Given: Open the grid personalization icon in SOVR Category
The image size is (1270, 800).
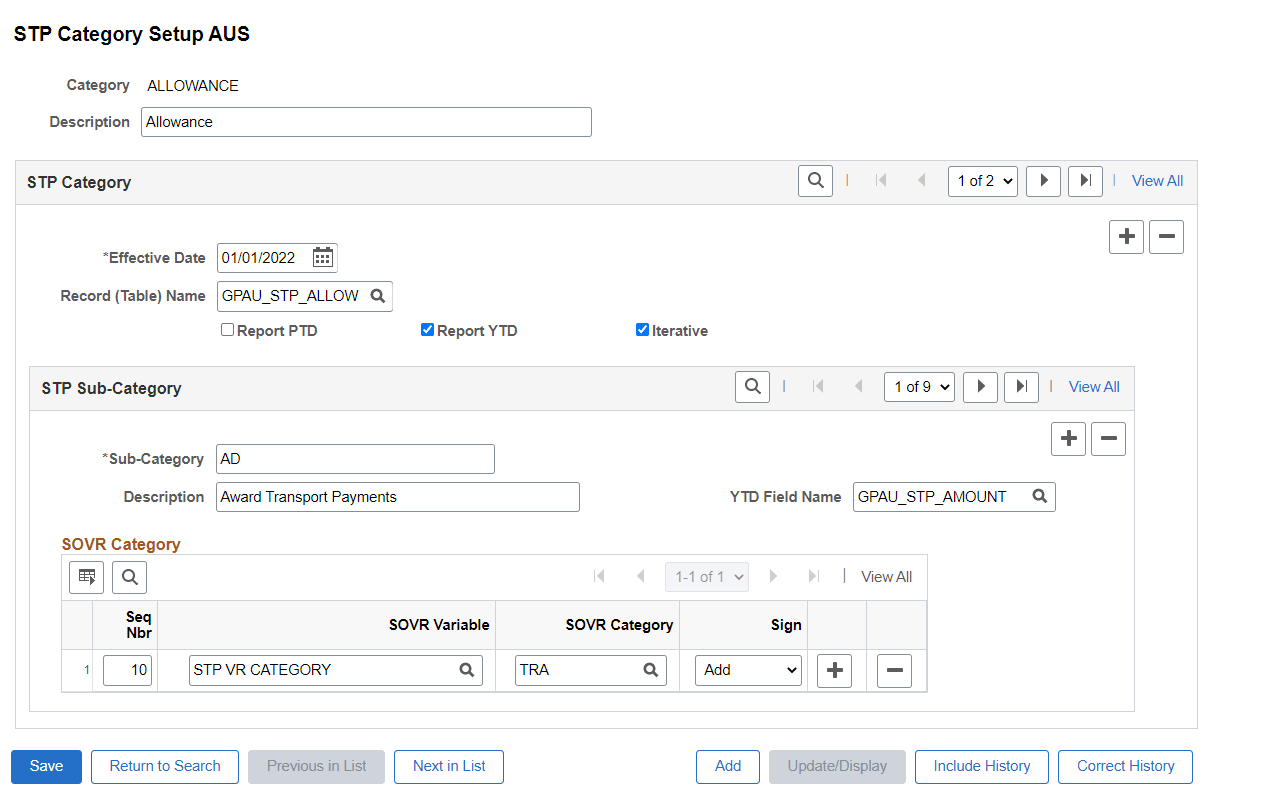Looking at the screenshot, I should (86, 577).
